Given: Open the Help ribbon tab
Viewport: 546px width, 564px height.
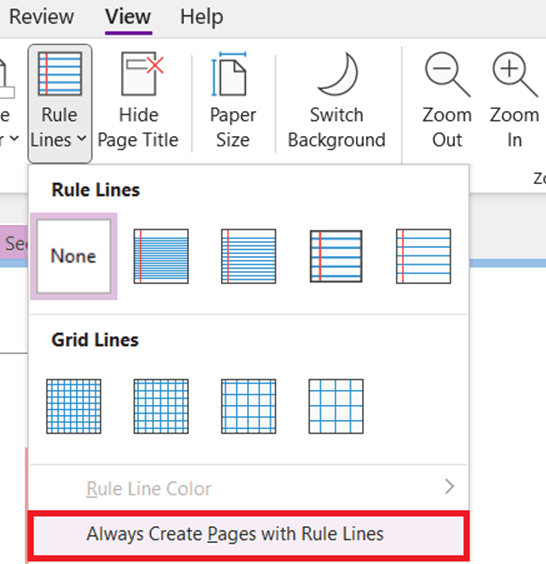Looking at the screenshot, I should click(201, 17).
